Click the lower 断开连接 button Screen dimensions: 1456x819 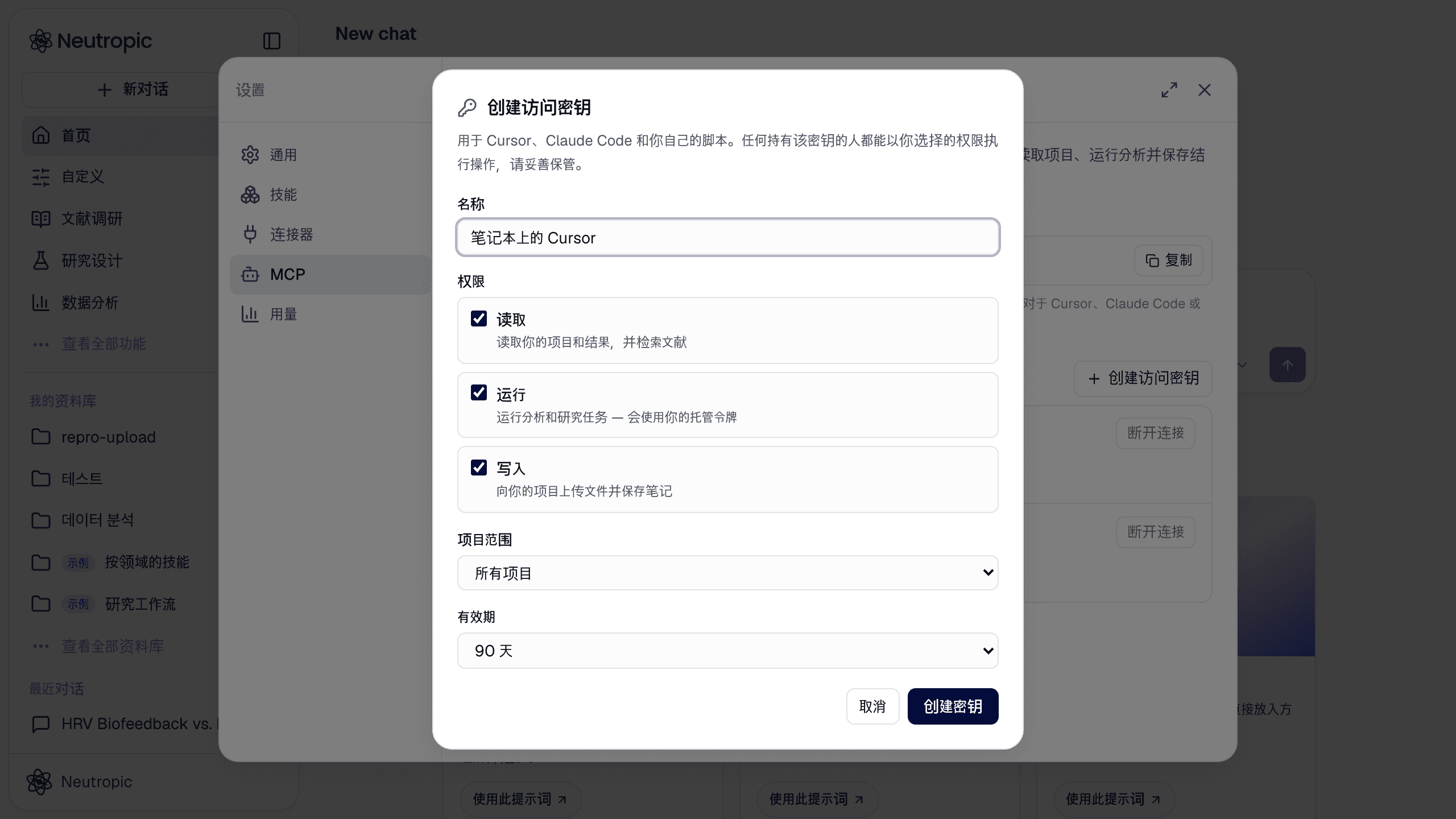click(1156, 532)
